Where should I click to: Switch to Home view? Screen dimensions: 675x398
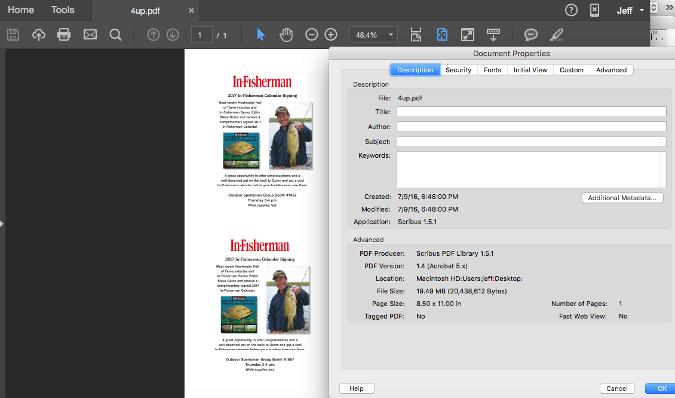[x=21, y=9]
